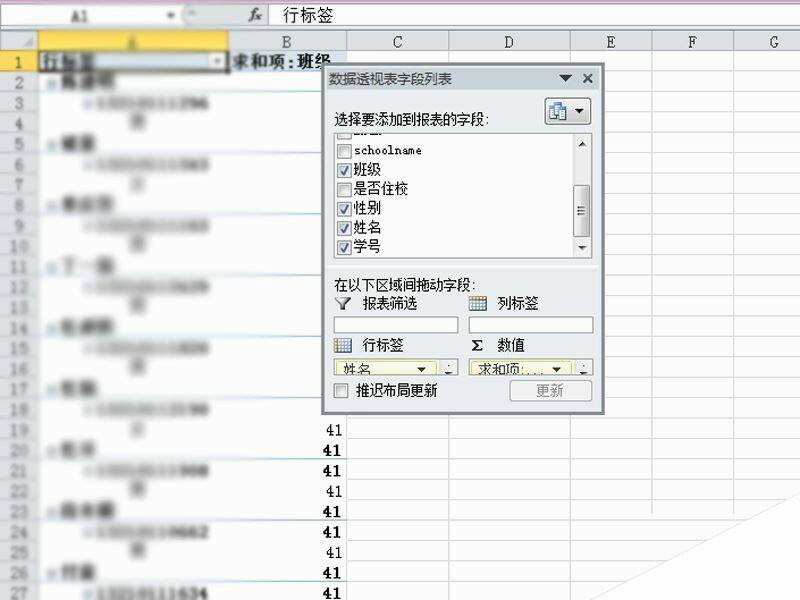Collapse the row 8 pivot group toggle

tap(52, 206)
